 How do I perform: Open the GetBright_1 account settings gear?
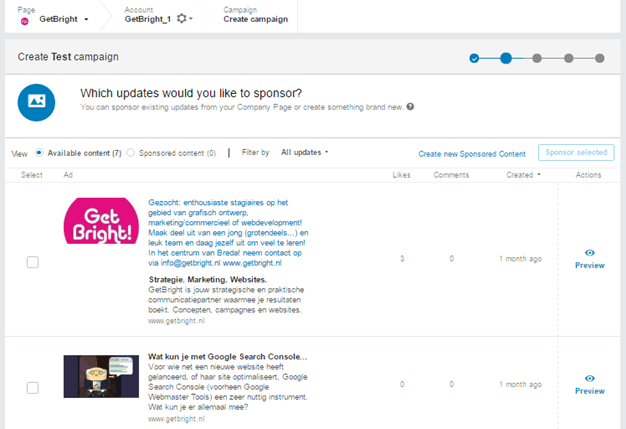coord(182,18)
